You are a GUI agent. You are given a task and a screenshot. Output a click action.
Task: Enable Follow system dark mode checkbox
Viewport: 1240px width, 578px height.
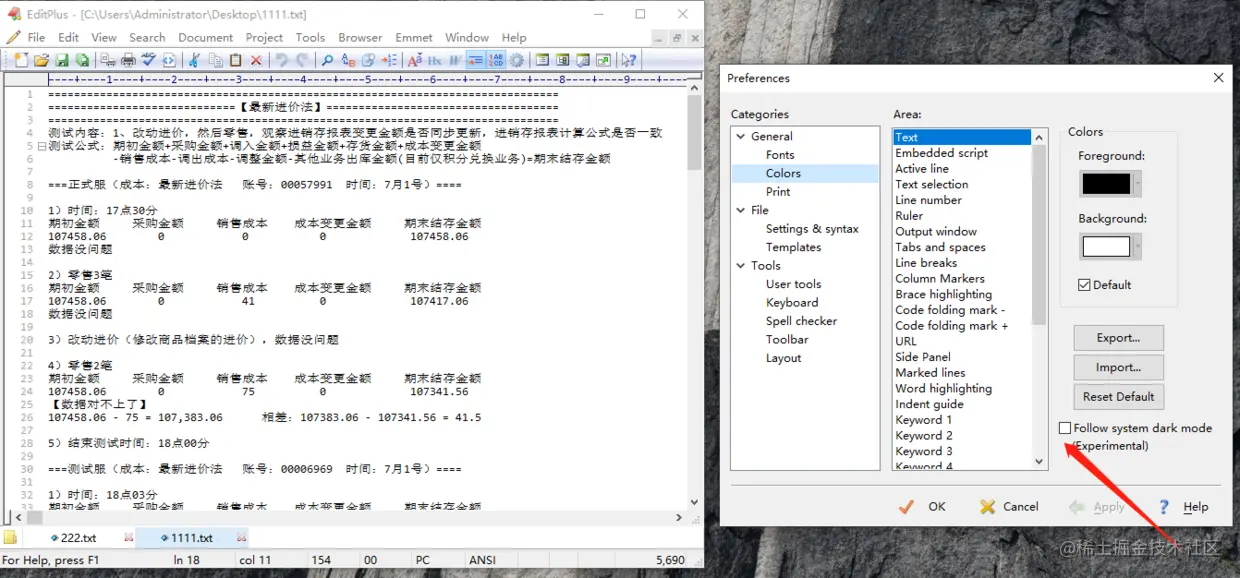1065,428
